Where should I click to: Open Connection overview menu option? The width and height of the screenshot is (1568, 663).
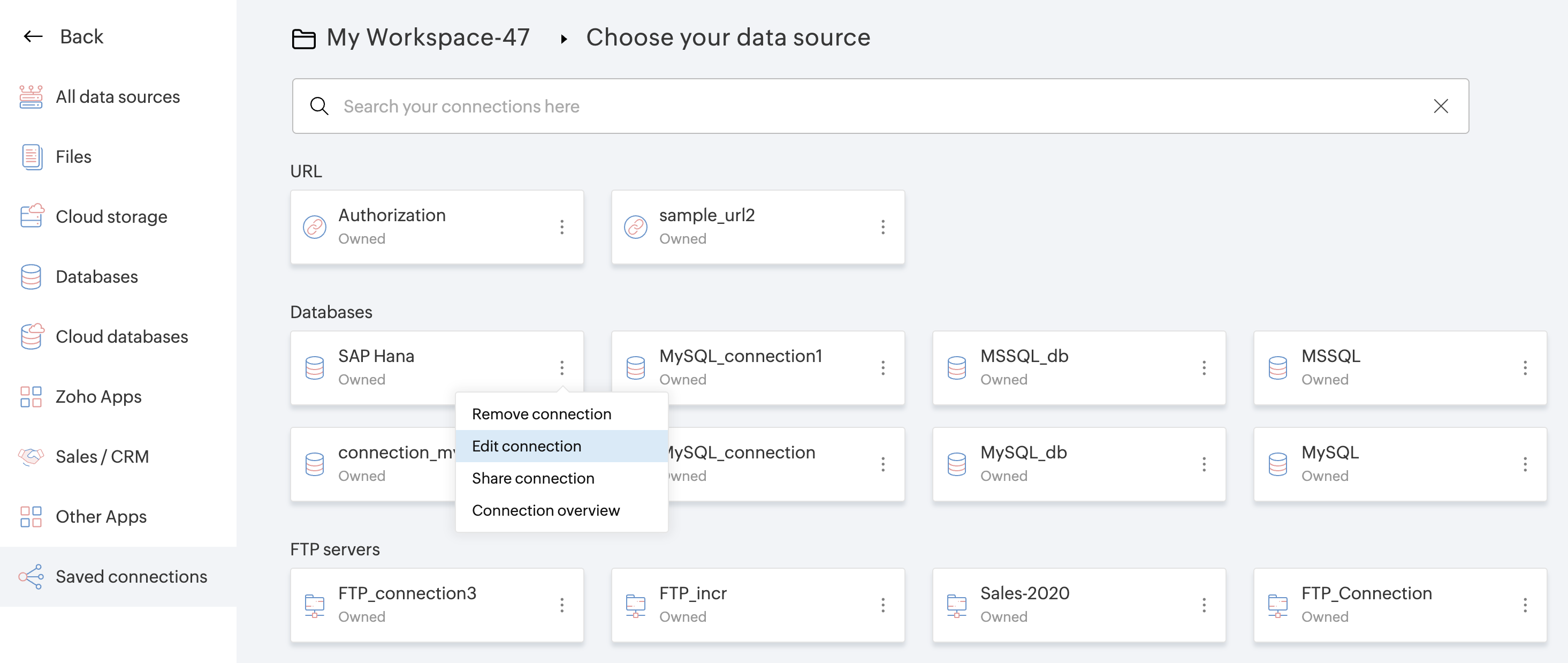click(x=545, y=511)
